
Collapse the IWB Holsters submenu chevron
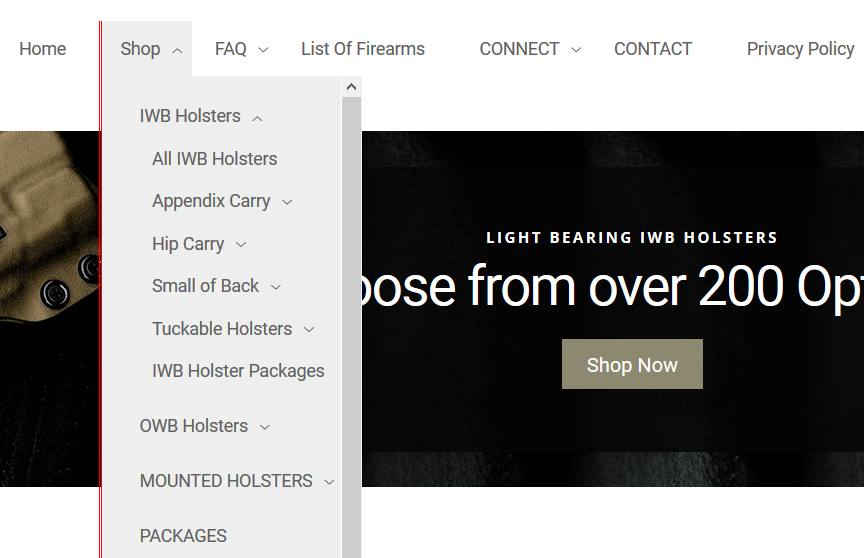257,118
